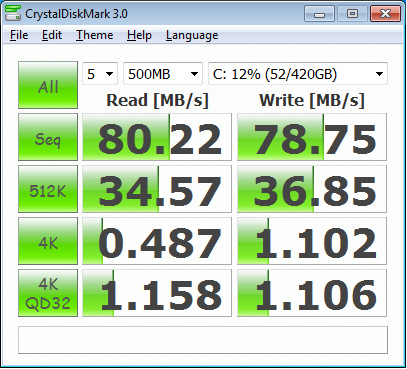Expand the drive selection dropdown C: 12%
Viewport: 407px width, 369px height.
click(298, 74)
